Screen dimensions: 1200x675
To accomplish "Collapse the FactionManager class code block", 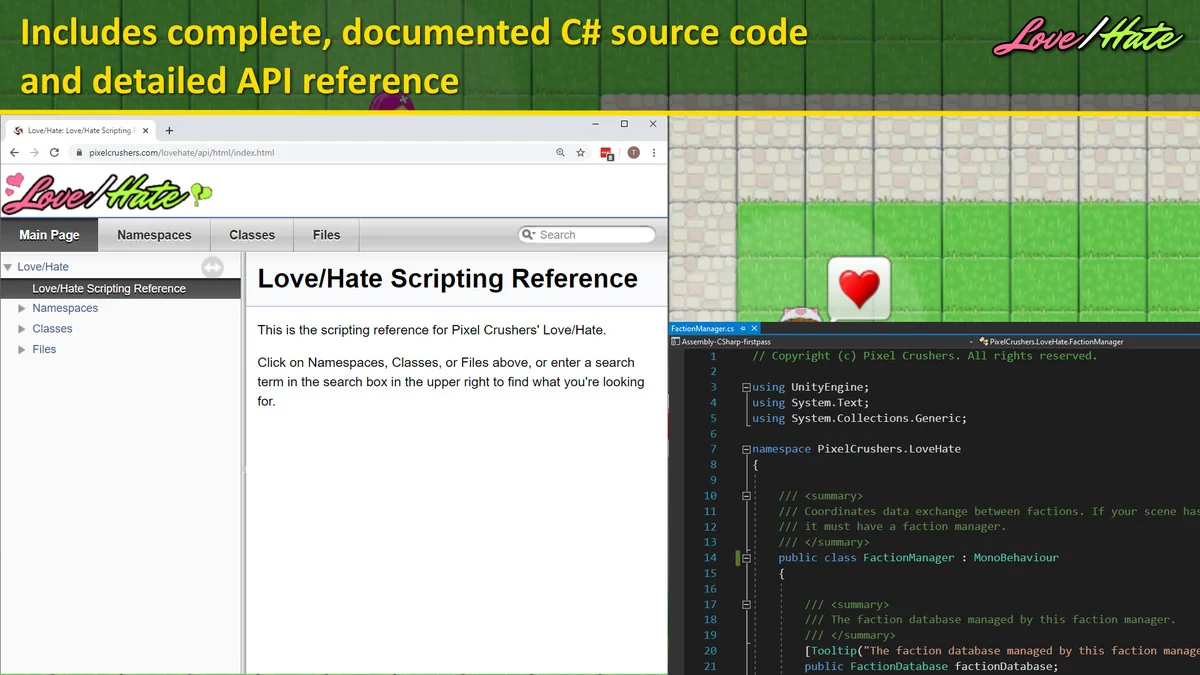I will point(747,558).
